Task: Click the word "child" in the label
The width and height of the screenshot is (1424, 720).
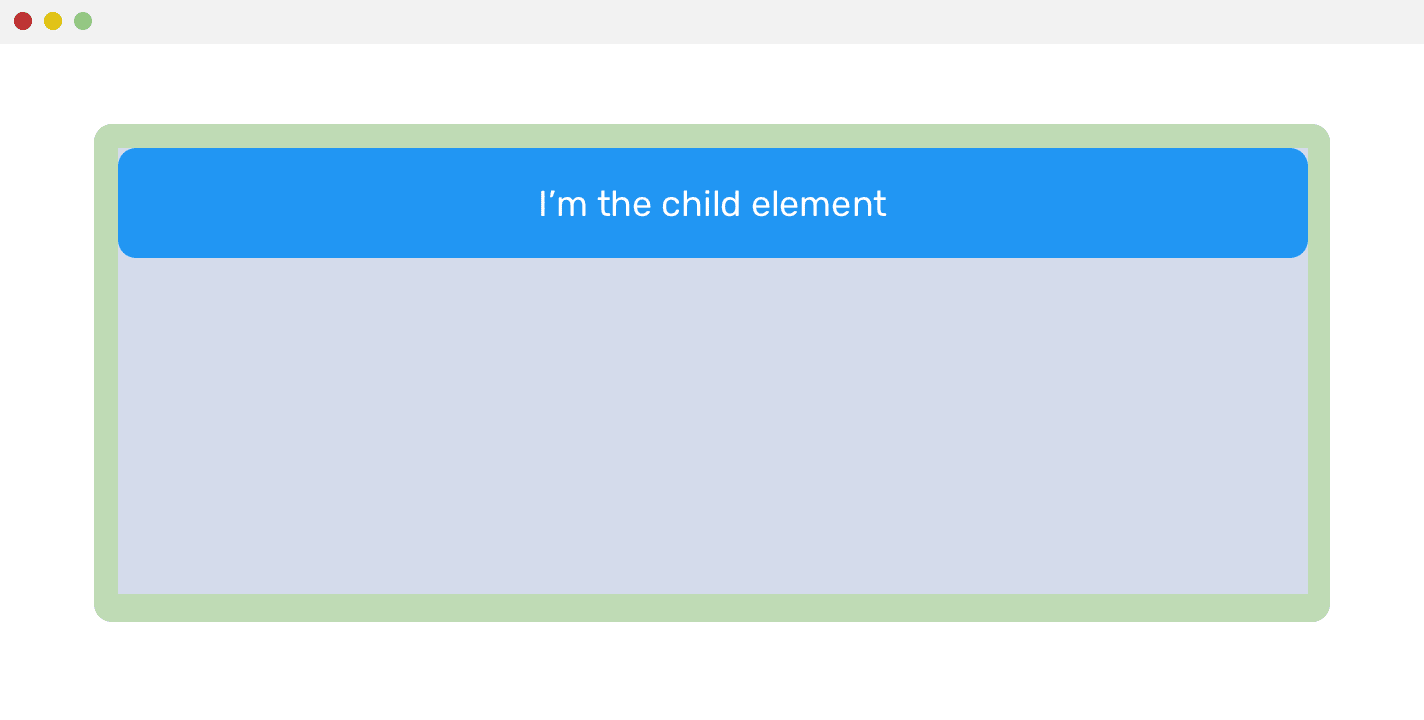Action: [702, 204]
